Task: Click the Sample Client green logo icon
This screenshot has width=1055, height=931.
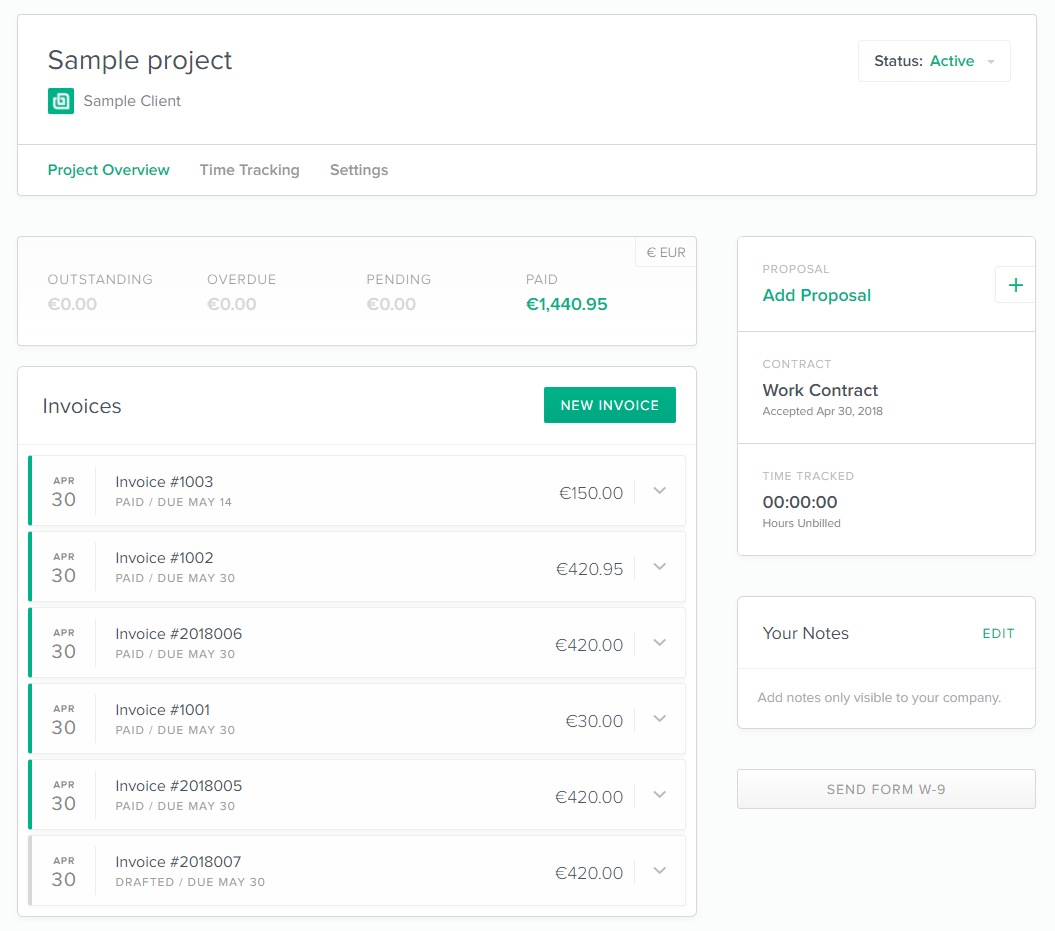Action: 61,101
